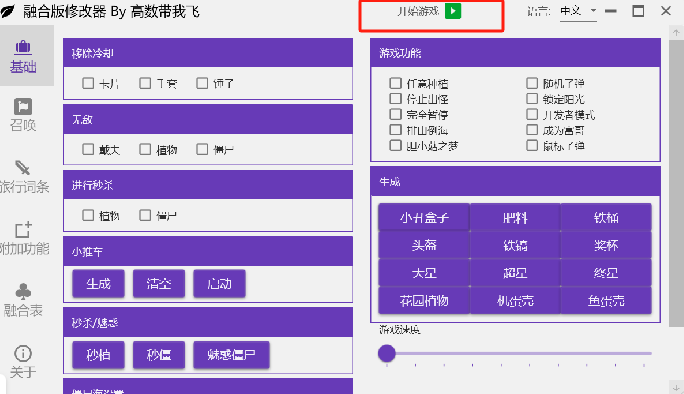Enable 鼠标子弹 checkbox

click(532, 145)
